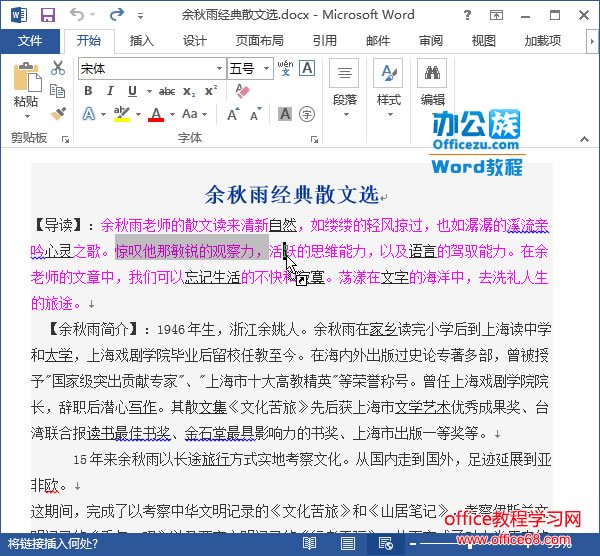This screenshot has width=600, height=556.
Task: Open clipboard pane launcher
Action: (65, 140)
